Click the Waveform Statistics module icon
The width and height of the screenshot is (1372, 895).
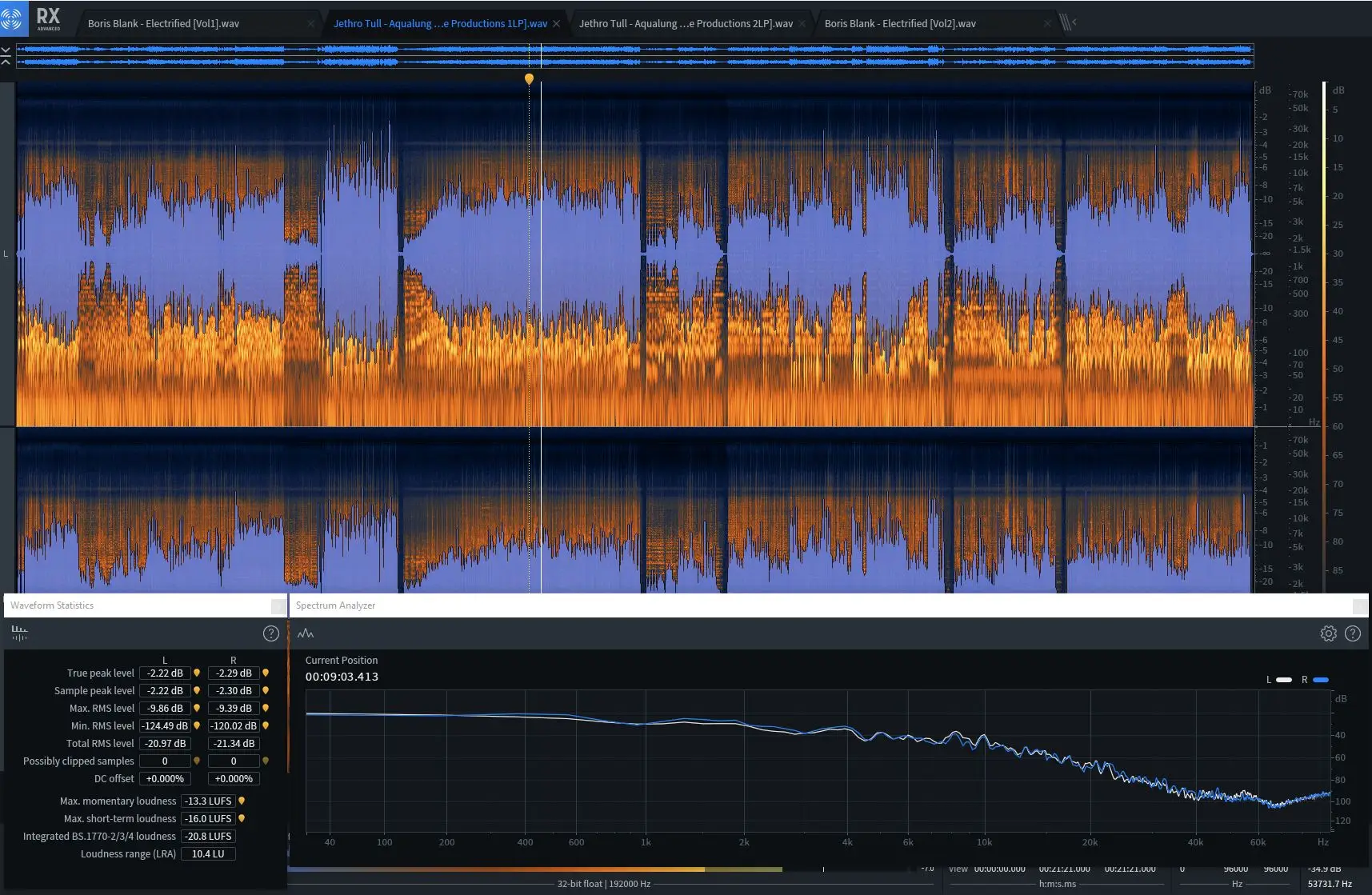click(x=19, y=633)
